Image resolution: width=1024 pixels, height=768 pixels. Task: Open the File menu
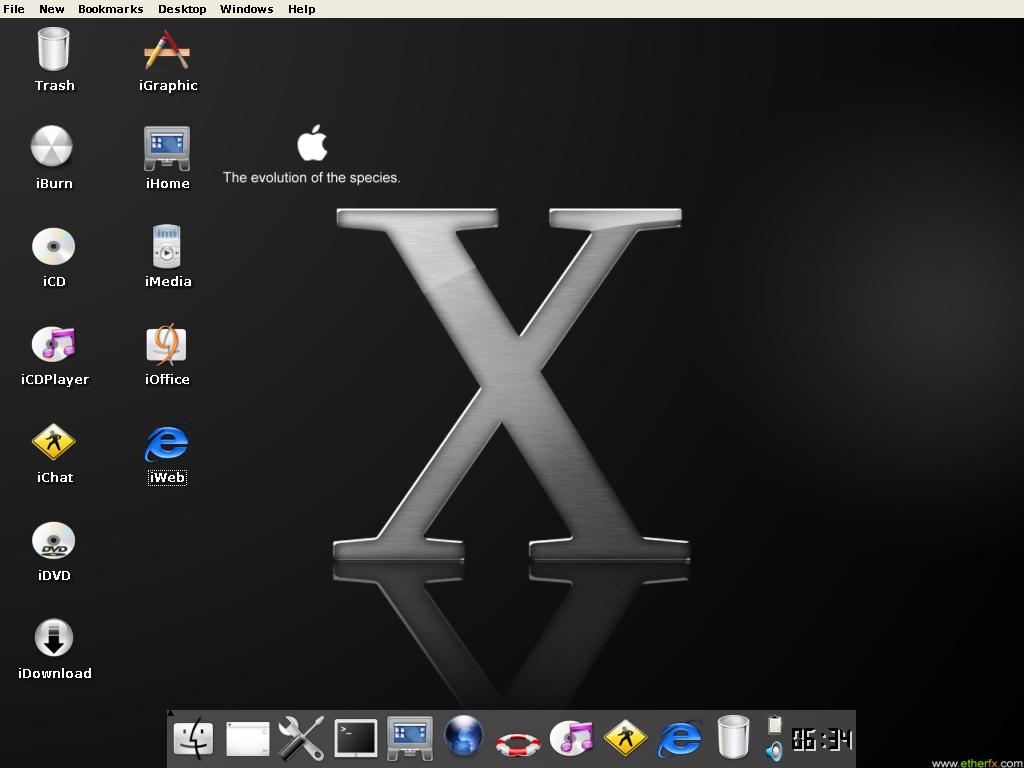point(14,9)
